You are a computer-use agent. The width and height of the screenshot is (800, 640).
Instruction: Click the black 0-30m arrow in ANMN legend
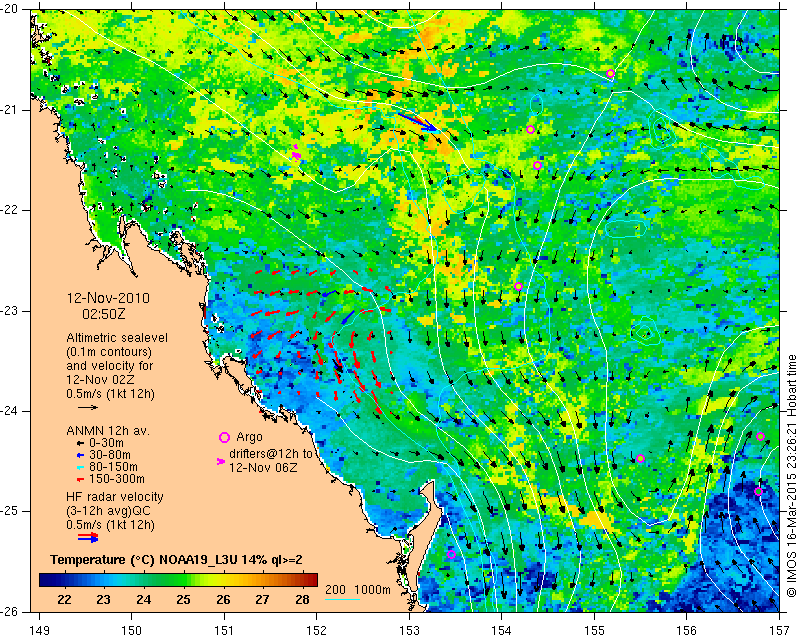pyautogui.click(x=80, y=444)
